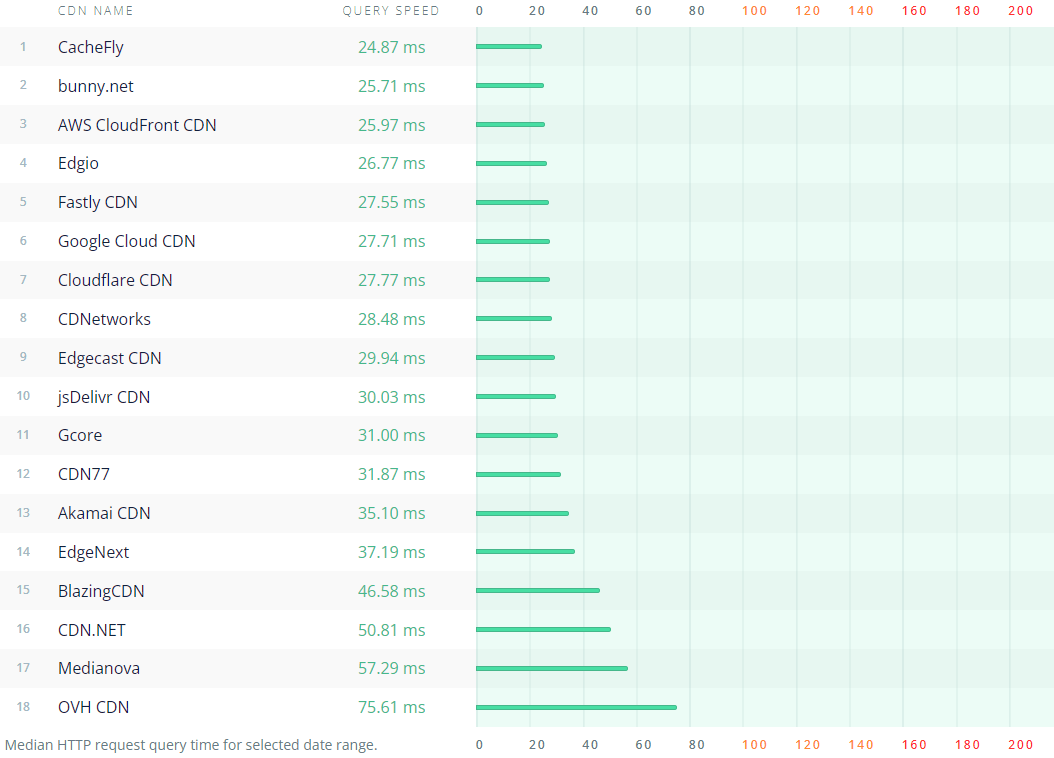Screen dimensions: 1054x758
Task: Click rank number 1 for CacheFly
Action: (x=24, y=47)
